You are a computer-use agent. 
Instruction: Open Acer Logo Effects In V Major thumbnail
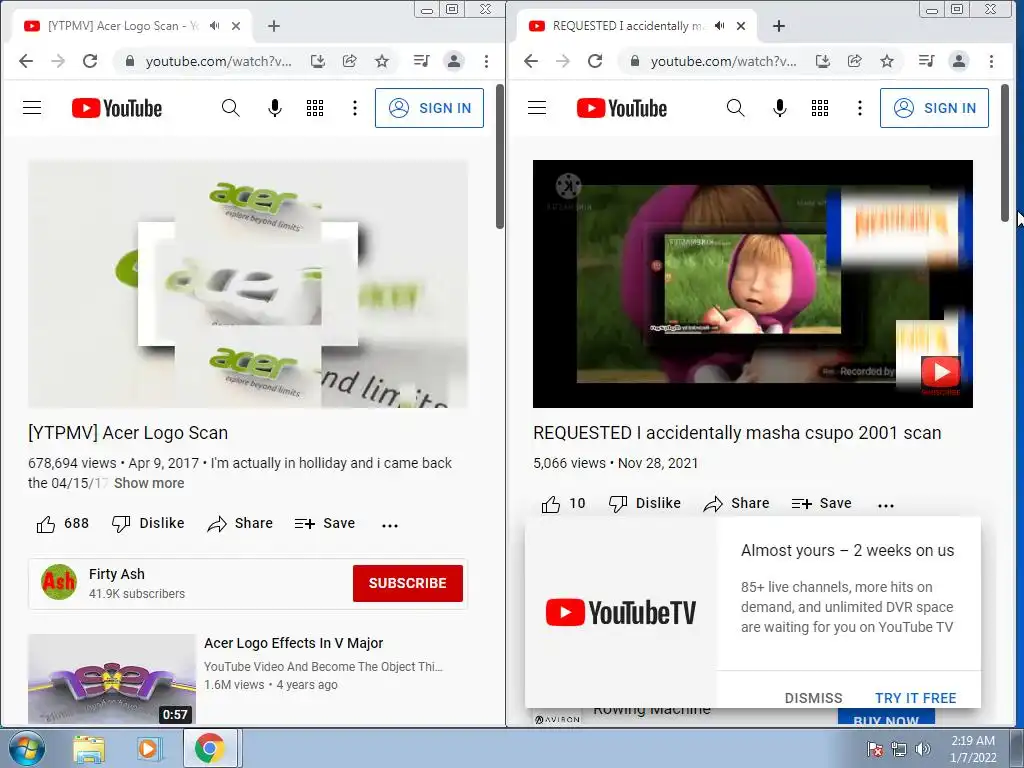point(112,679)
